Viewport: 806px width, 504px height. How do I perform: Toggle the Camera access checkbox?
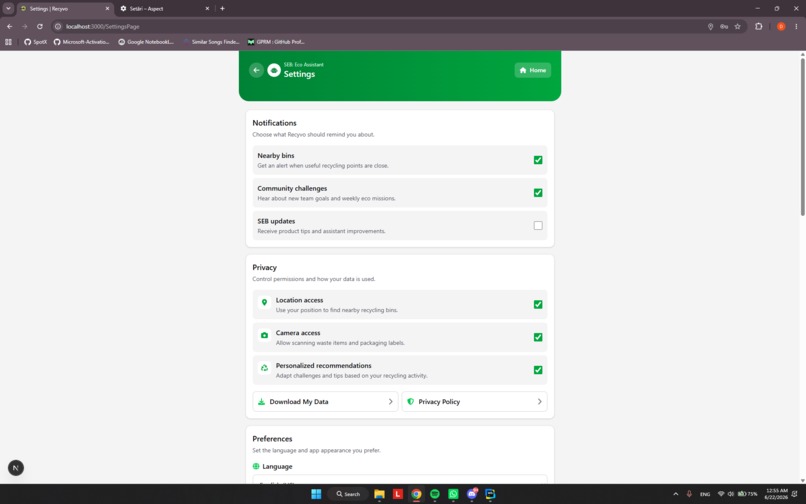(538, 337)
